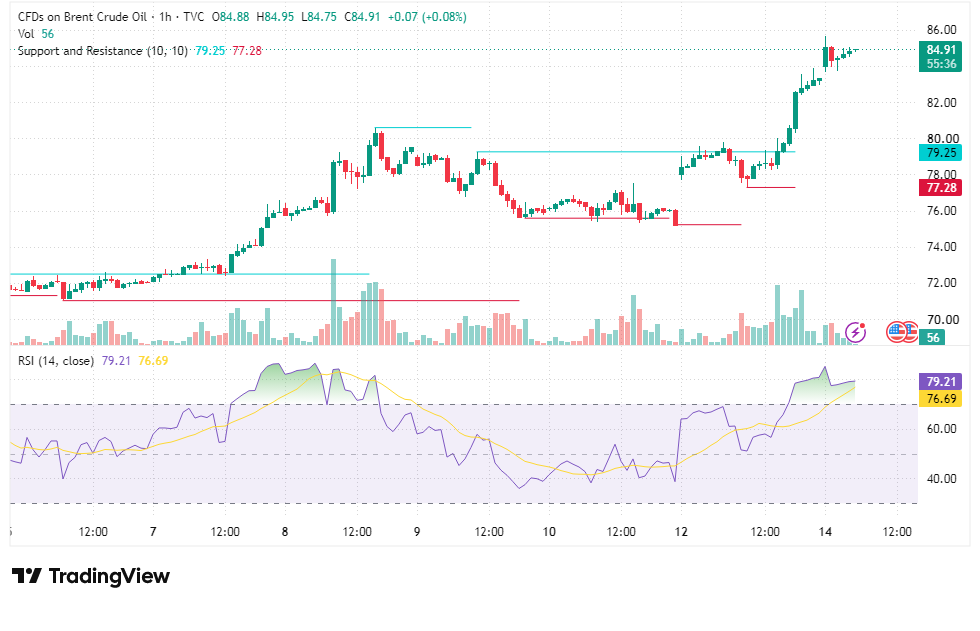Select the RSI (14, close) indicator legend
The height and width of the screenshot is (631, 980).
56,360
